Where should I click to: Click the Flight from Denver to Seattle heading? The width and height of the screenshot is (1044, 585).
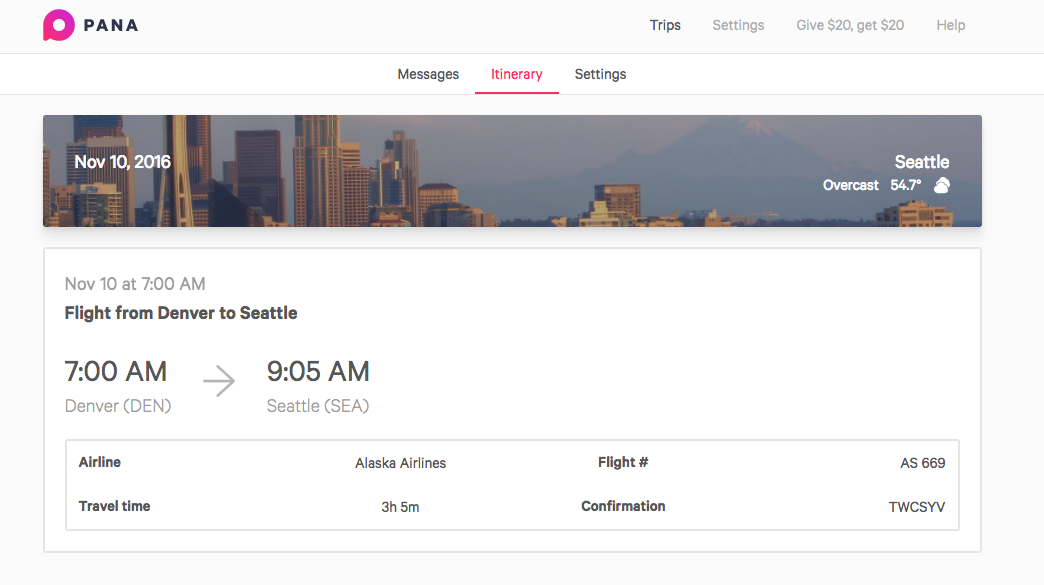tap(181, 313)
